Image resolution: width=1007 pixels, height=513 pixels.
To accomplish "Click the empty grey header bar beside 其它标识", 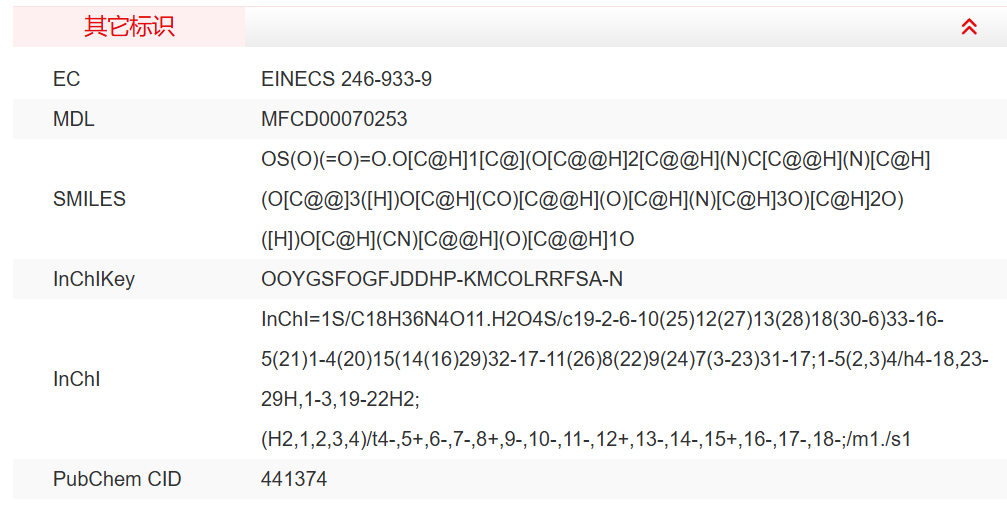I will point(600,27).
